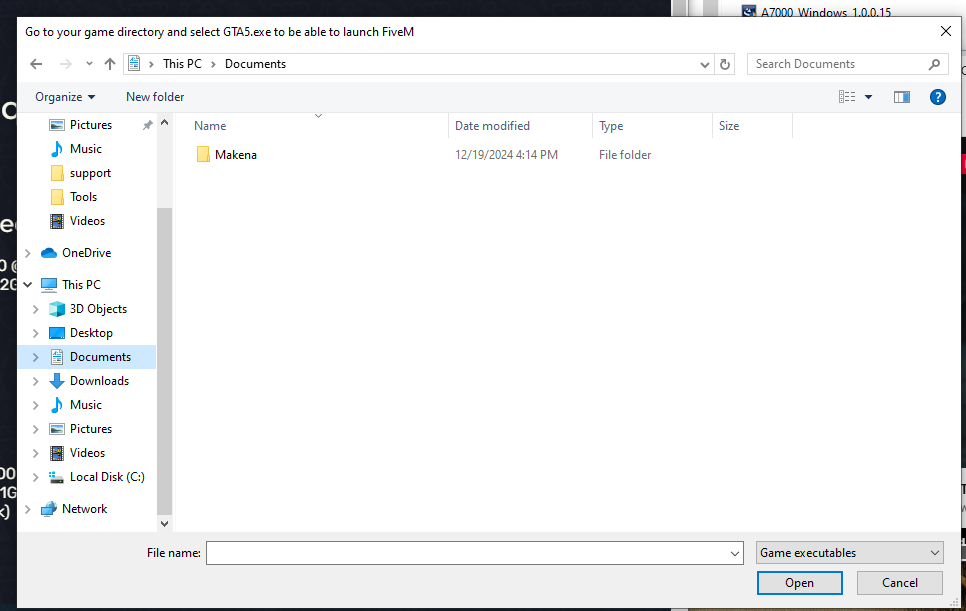
Task: Select OneDrive in navigation pane
Action: (86, 253)
